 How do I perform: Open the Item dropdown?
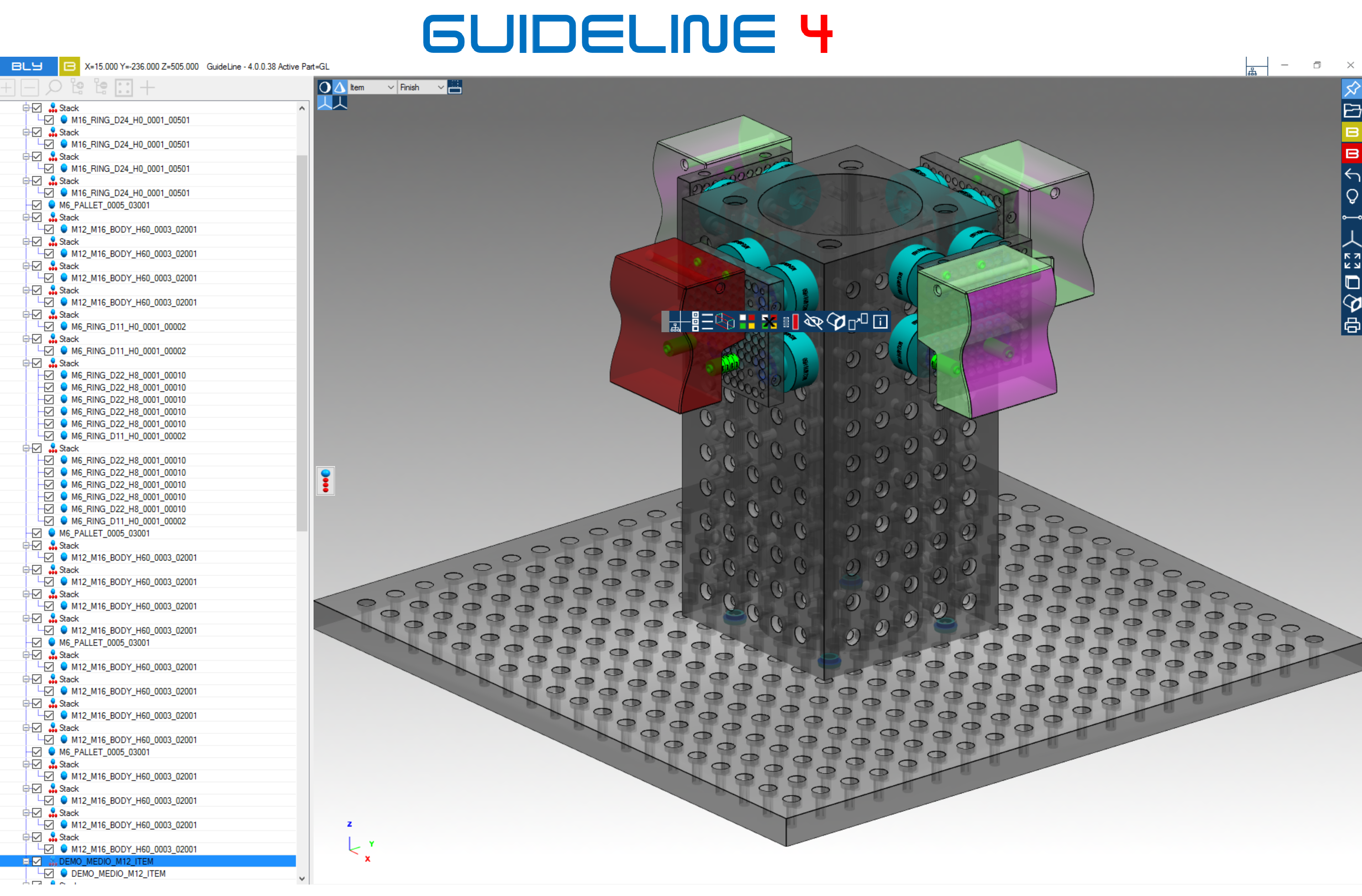pos(372,88)
